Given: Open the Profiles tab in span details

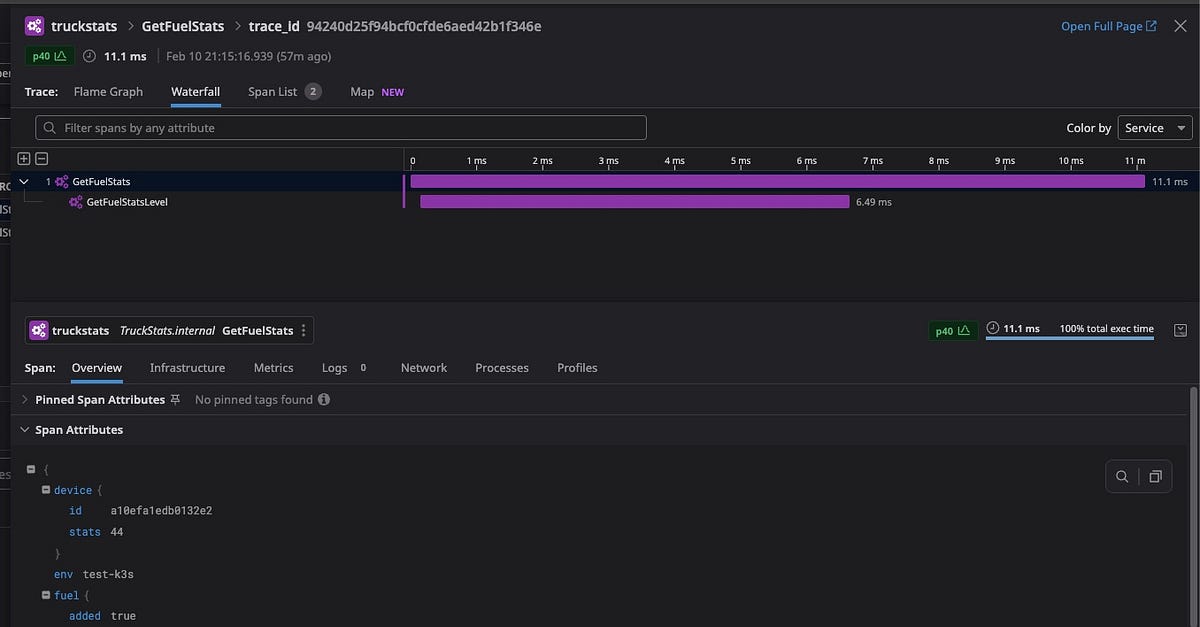Looking at the screenshot, I should [577, 368].
